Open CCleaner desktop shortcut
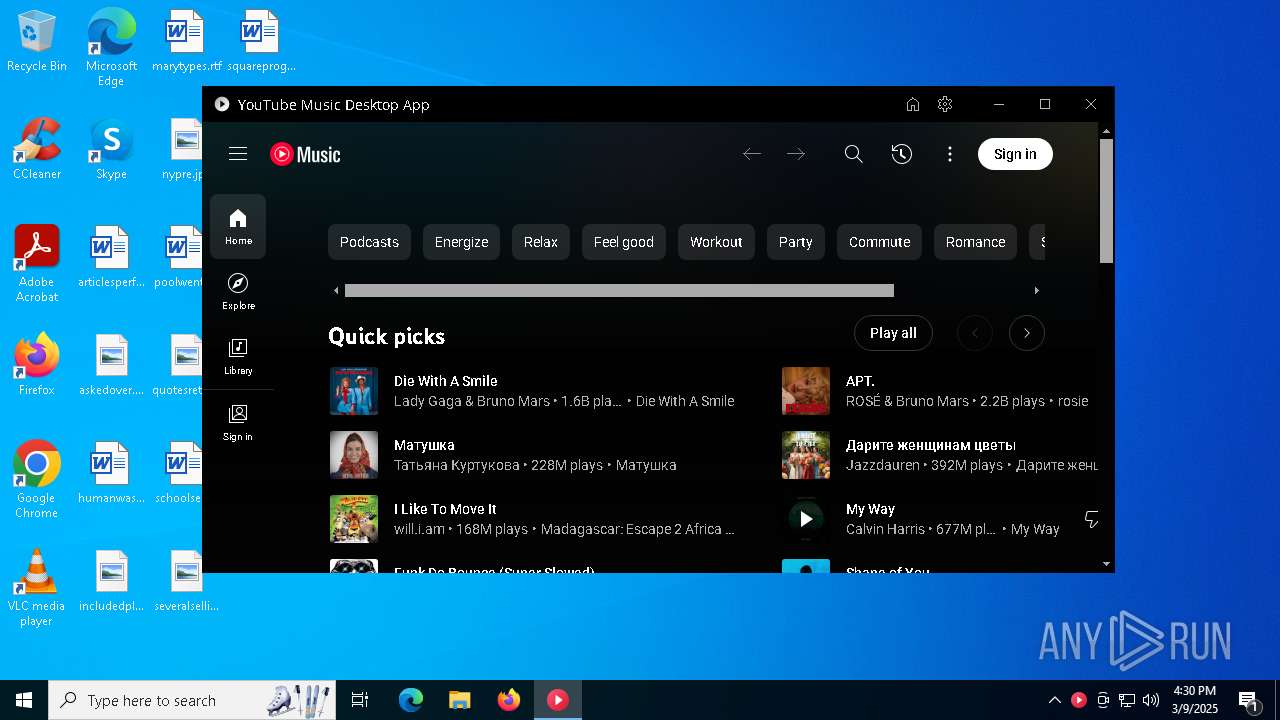1280x720 pixels. point(37,150)
